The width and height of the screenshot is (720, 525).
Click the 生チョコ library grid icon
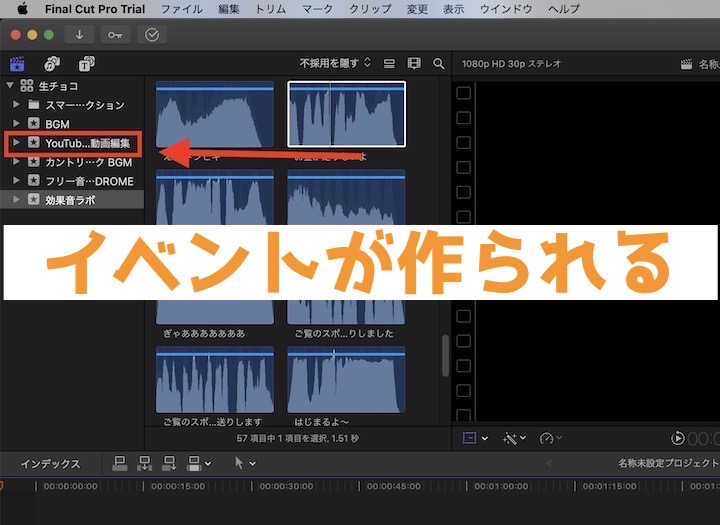click(27, 85)
